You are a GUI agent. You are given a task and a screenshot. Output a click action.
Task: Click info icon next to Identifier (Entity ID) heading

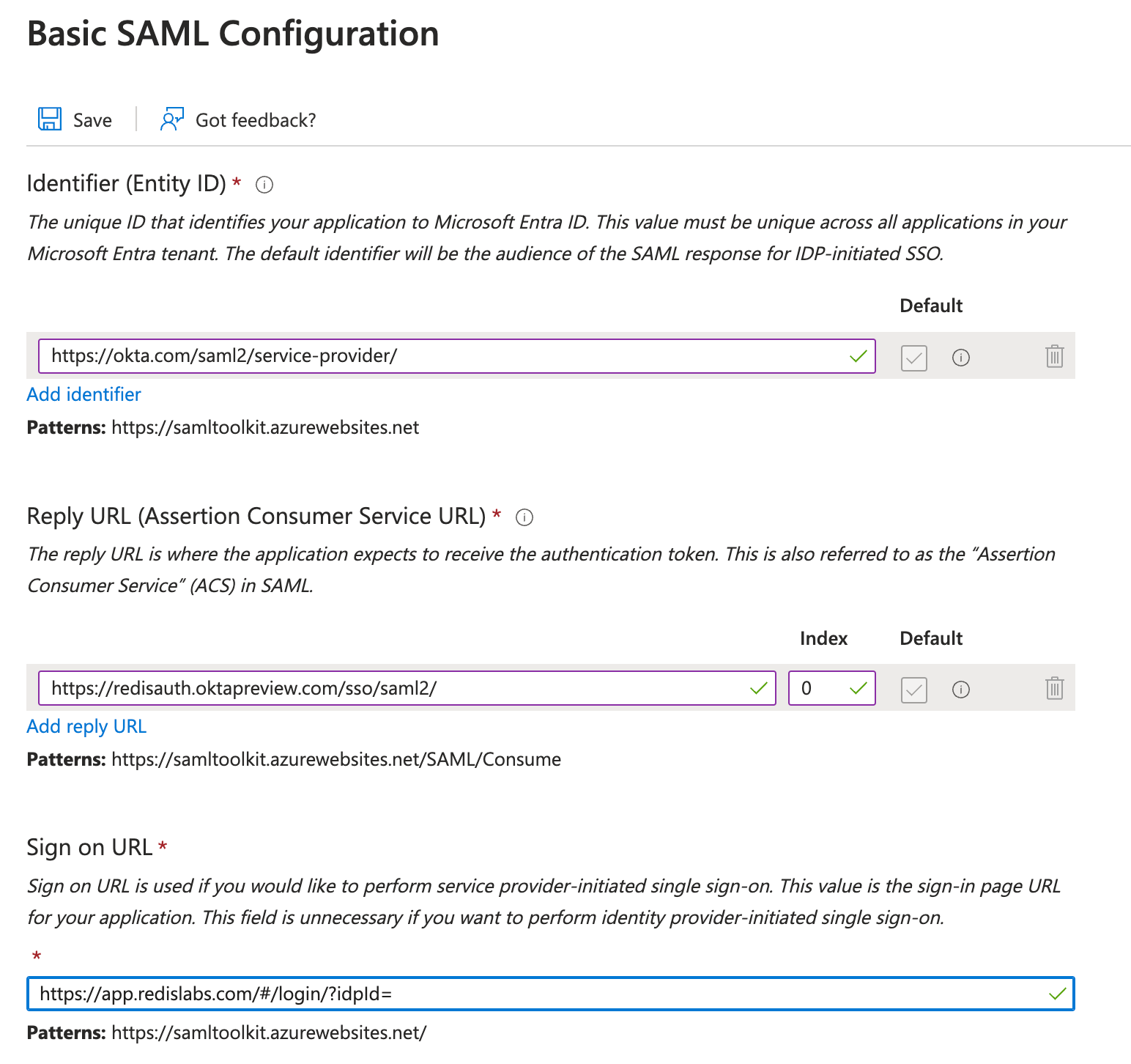tap(264, 185)
